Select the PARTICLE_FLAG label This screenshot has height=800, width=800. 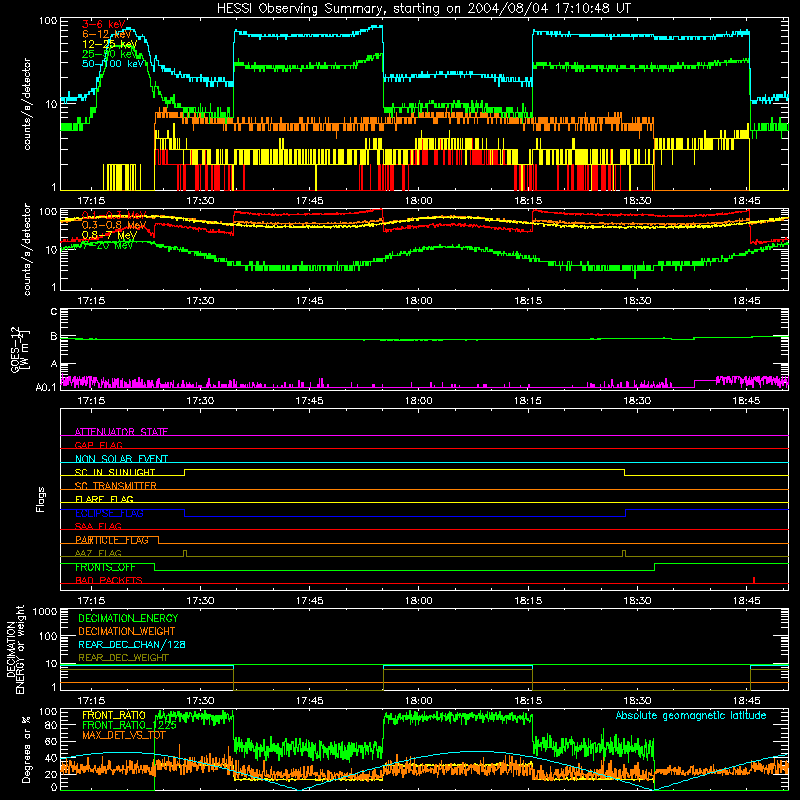112,540
